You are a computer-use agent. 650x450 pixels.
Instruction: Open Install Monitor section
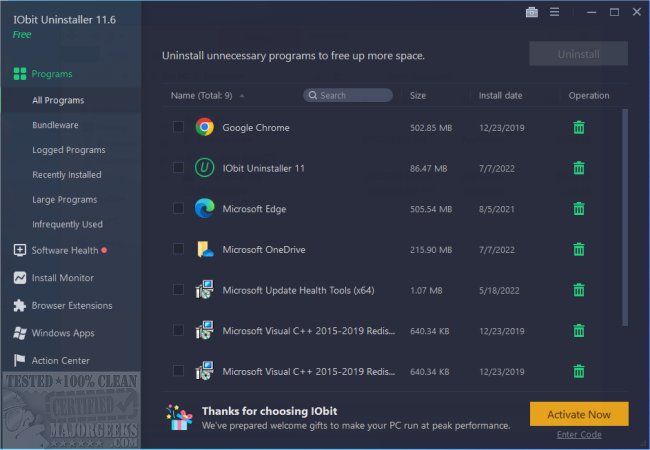[62, 278]
